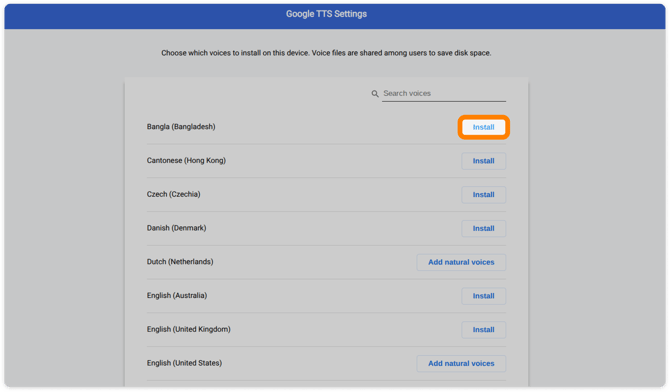Install the Danish (Denmark) voice

point(483,228)
